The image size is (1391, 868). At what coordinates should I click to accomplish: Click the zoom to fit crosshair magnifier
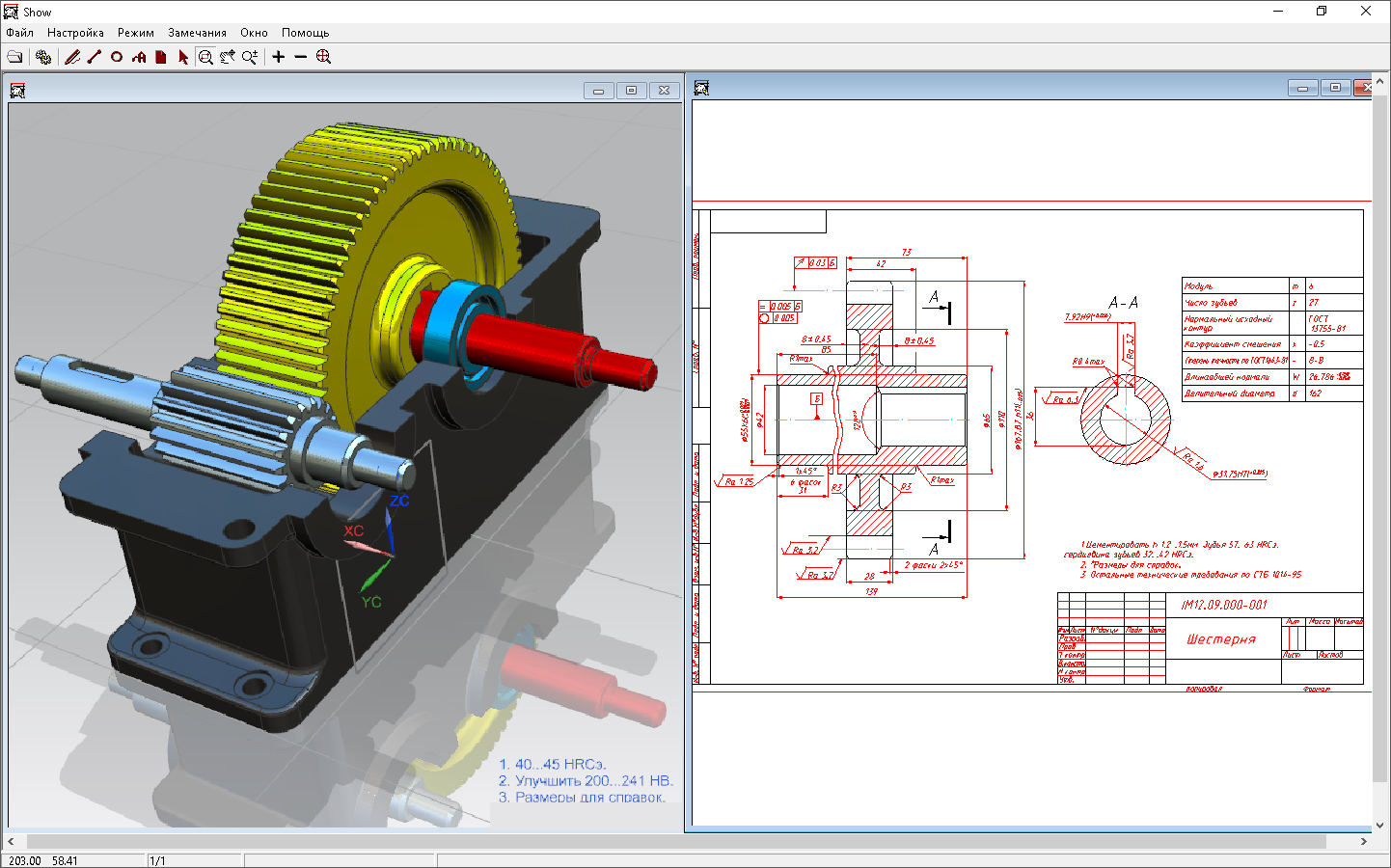(324, 57)
